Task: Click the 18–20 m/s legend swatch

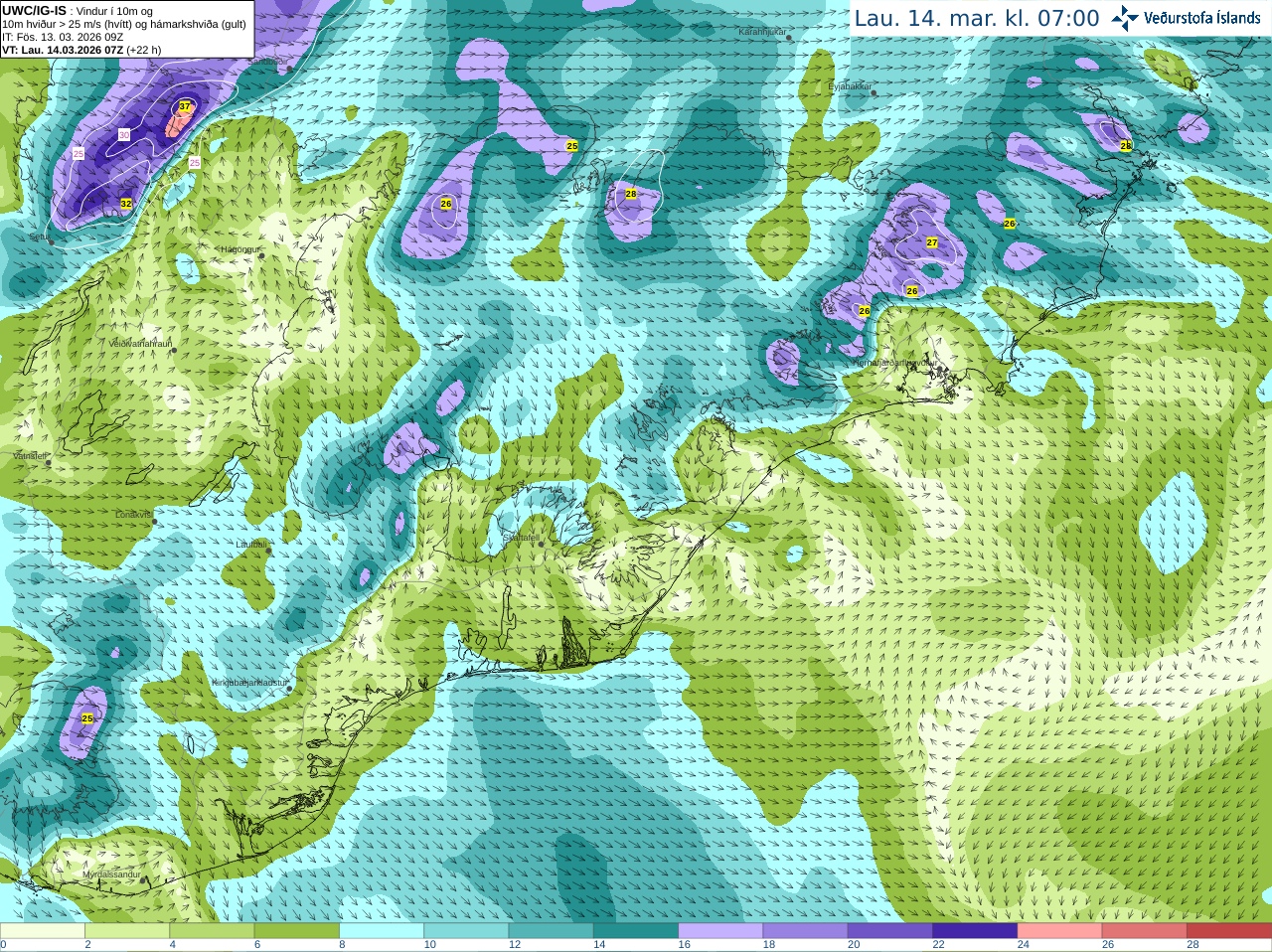Action: point(806,931)
